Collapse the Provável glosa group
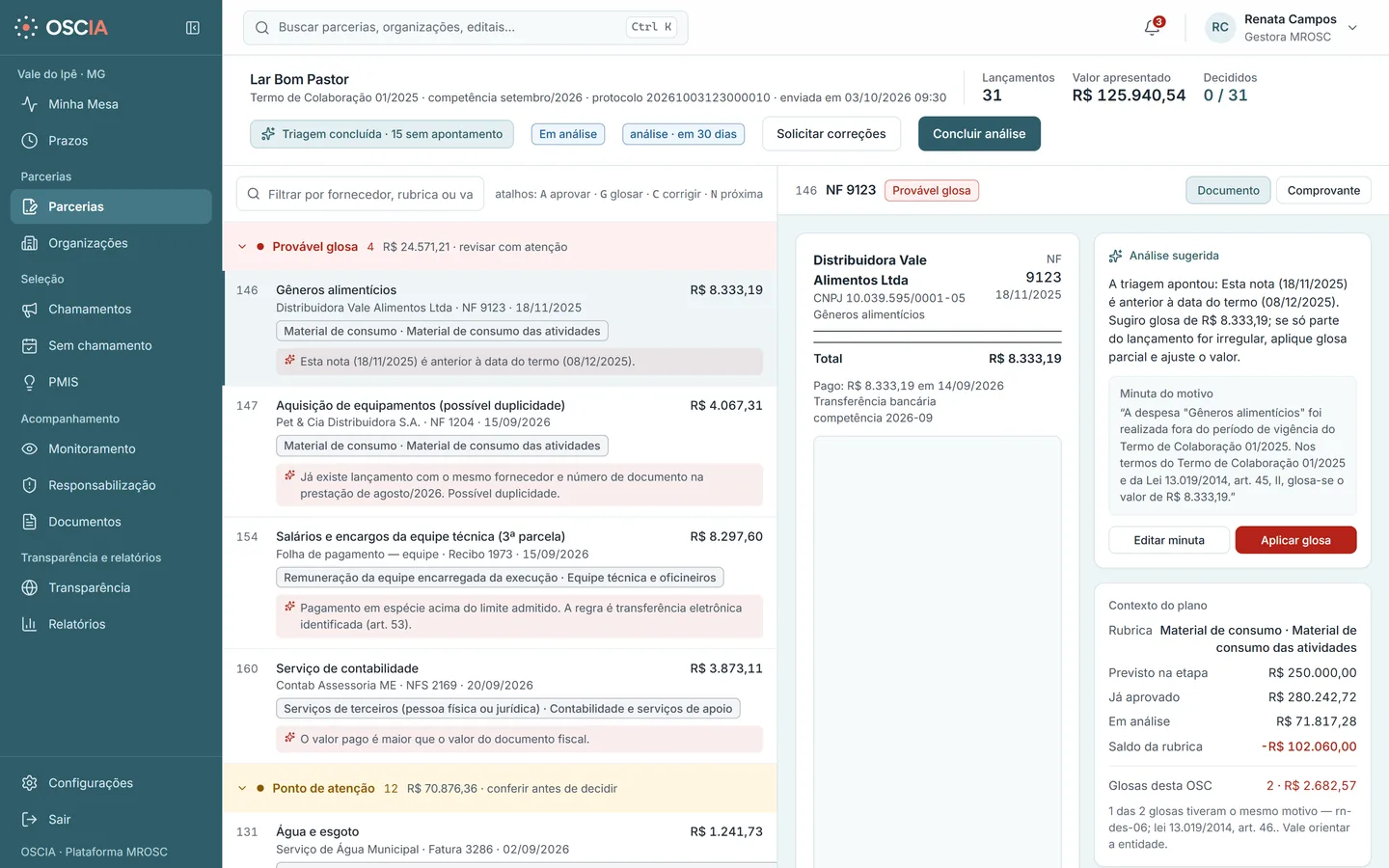This screenshot has width=1389, height=868. click(242, 247)
